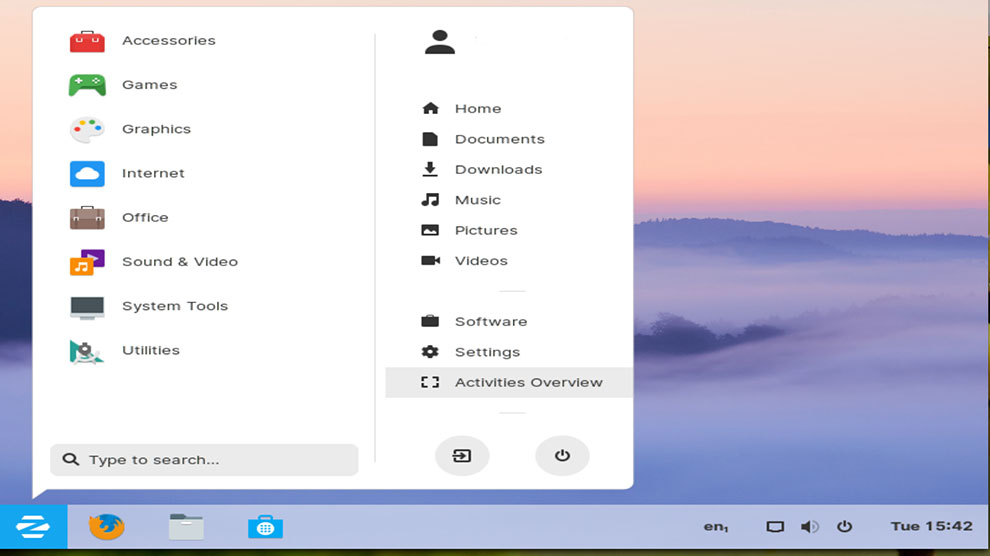990x556 pixels.
Task: Open the Files manager taskbar icon
Action: [186, 527]
